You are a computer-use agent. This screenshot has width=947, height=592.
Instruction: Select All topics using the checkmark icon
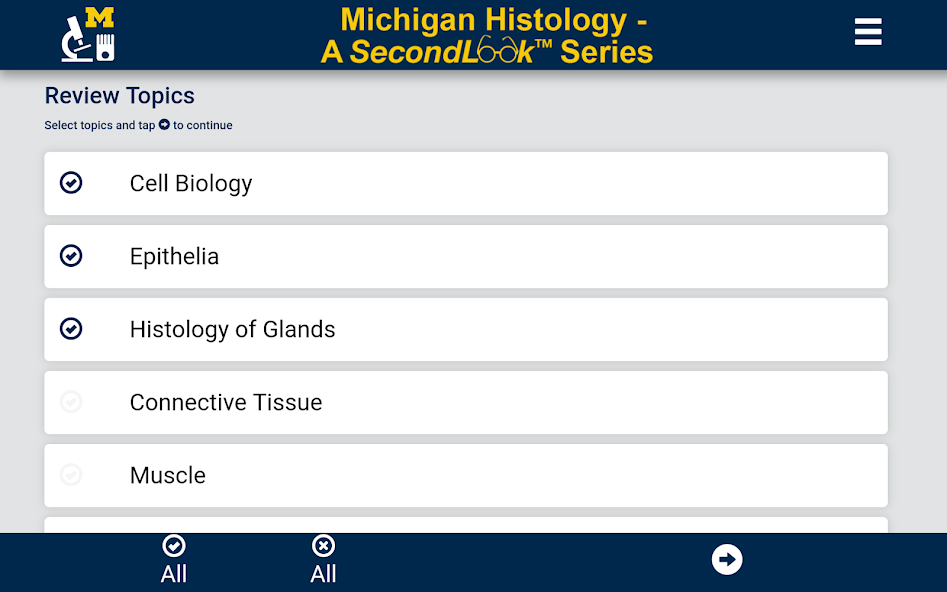174,559
